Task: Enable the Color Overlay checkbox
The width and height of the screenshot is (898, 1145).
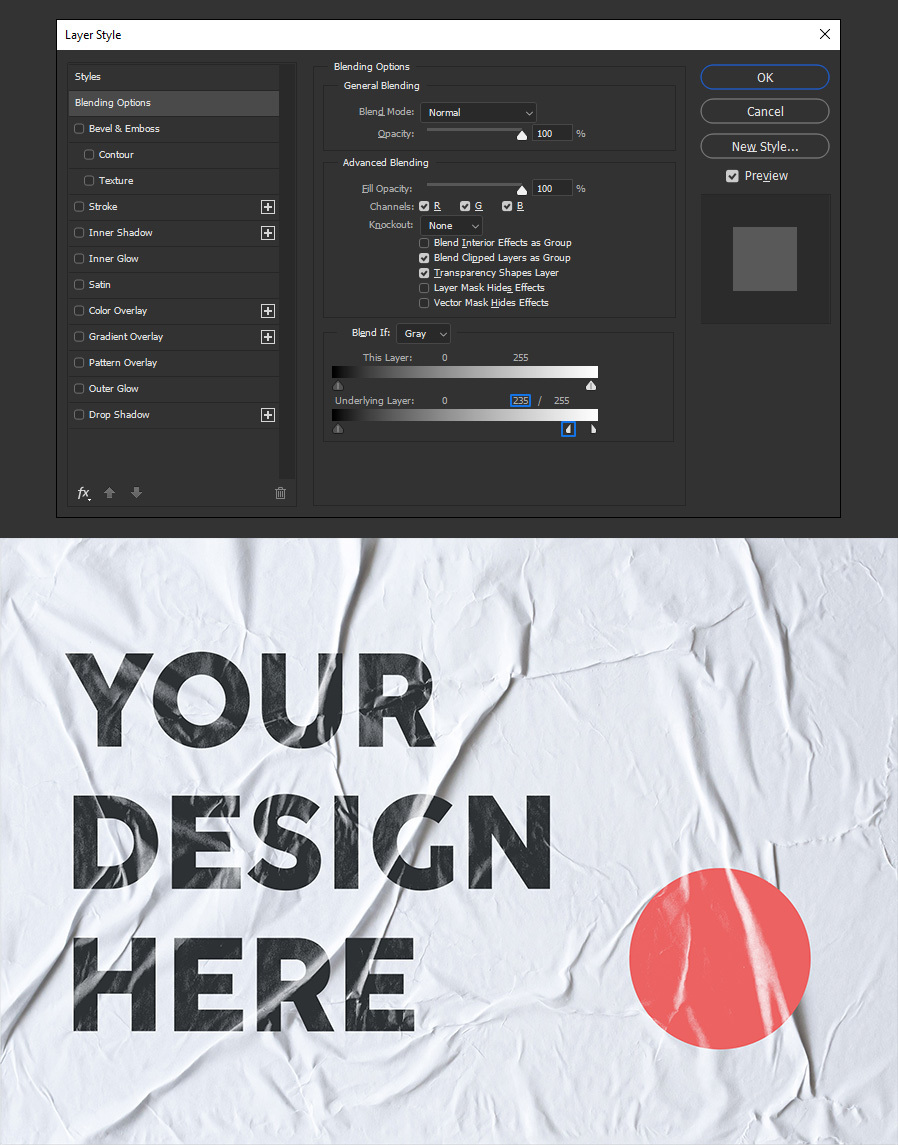Action: (79, 310)
